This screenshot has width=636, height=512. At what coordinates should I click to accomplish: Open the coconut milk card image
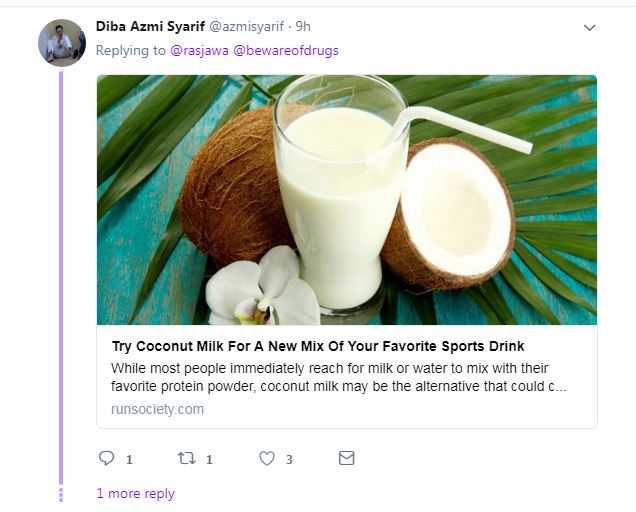[x=347, y=200]
